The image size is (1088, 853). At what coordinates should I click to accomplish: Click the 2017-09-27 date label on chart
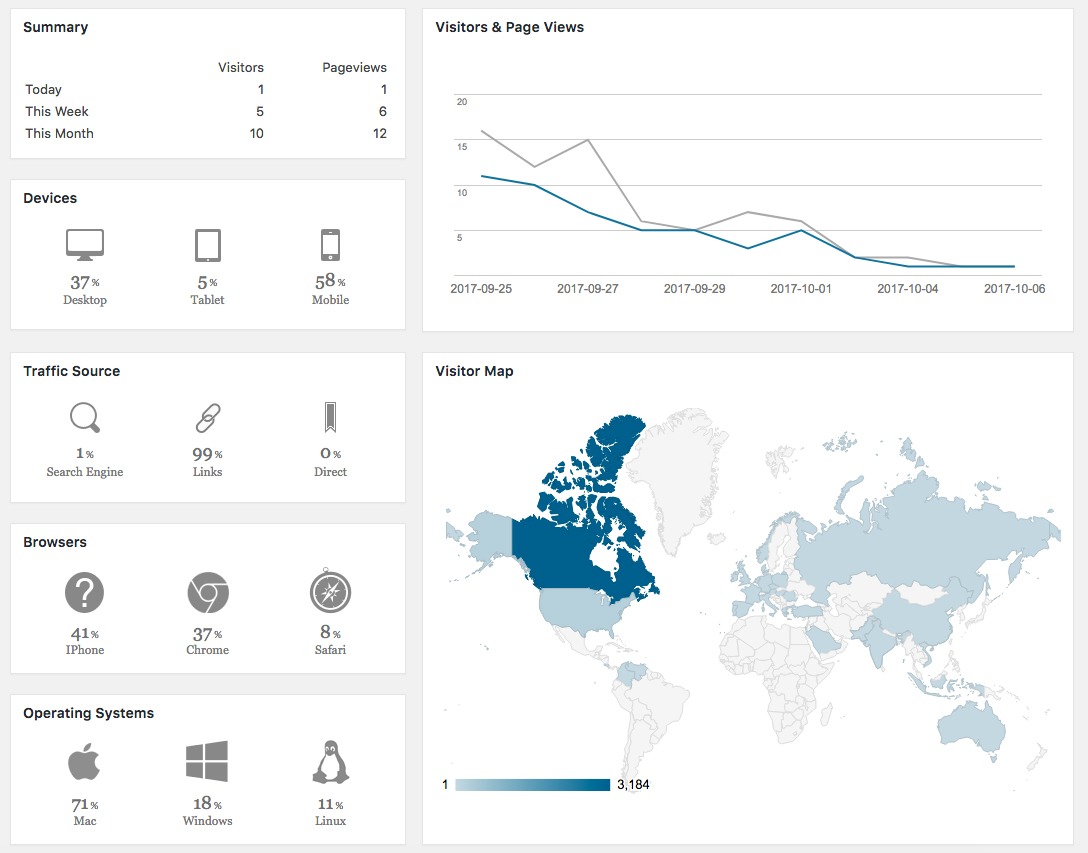(x=588, y=289)
